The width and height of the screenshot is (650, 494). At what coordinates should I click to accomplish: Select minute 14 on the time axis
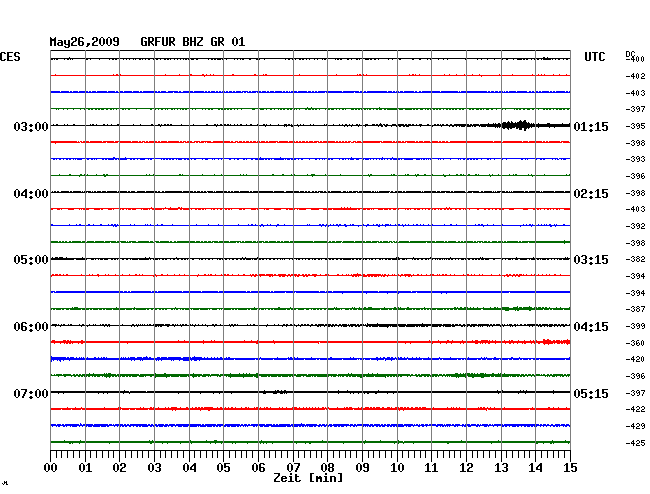coord(535,468)
